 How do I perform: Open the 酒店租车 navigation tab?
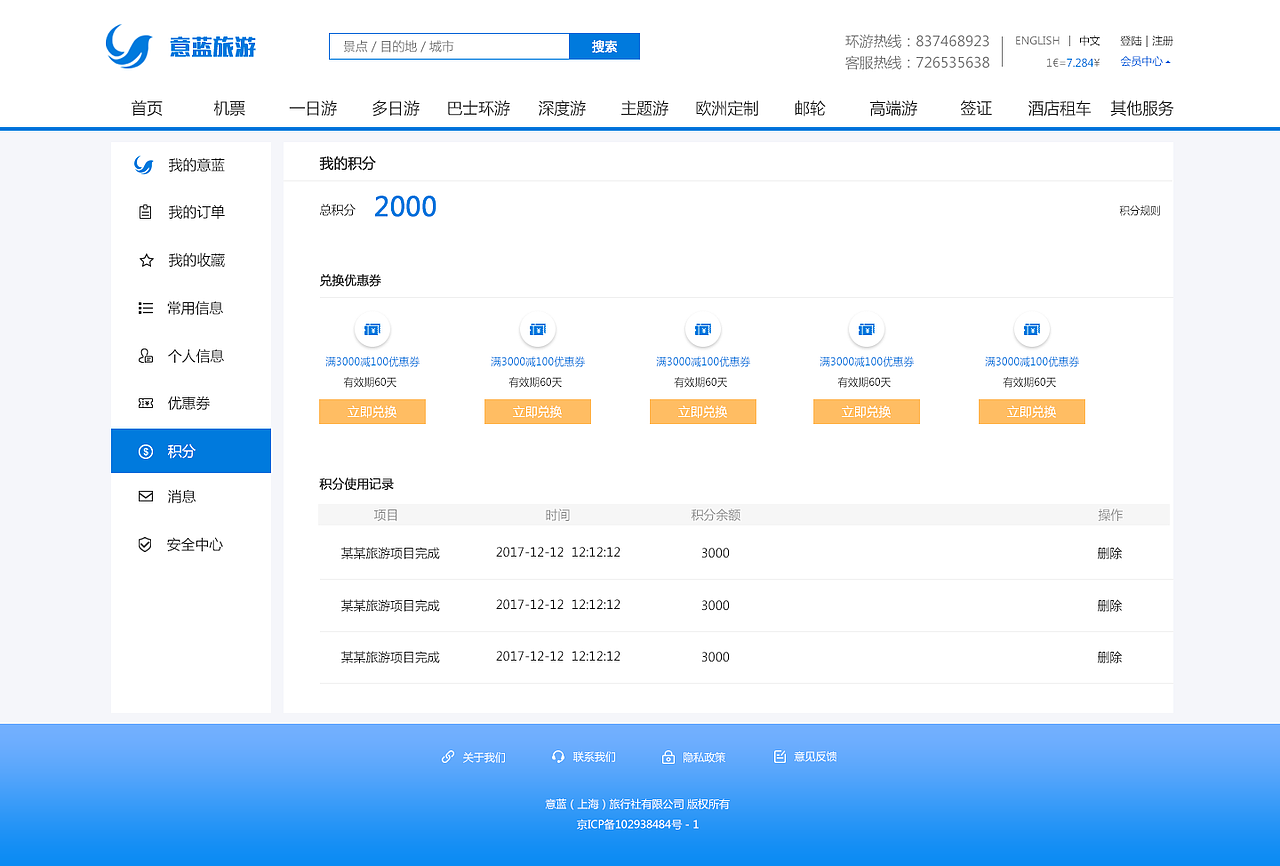tap(1059, 109)
